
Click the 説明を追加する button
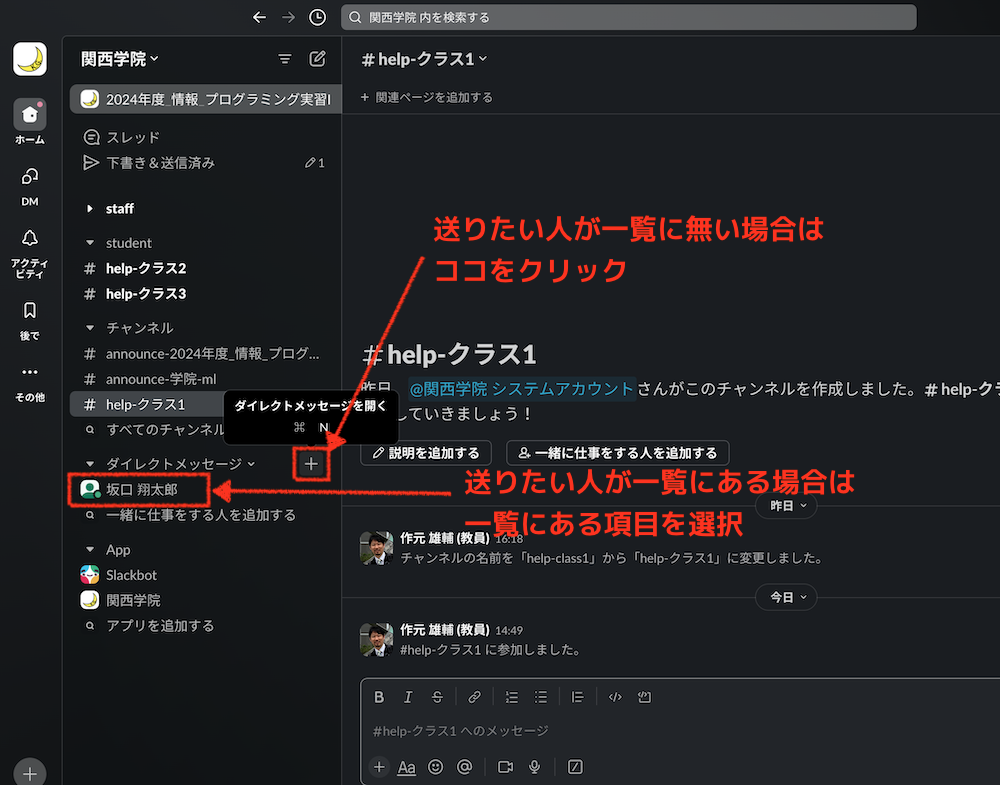(425, 452)
